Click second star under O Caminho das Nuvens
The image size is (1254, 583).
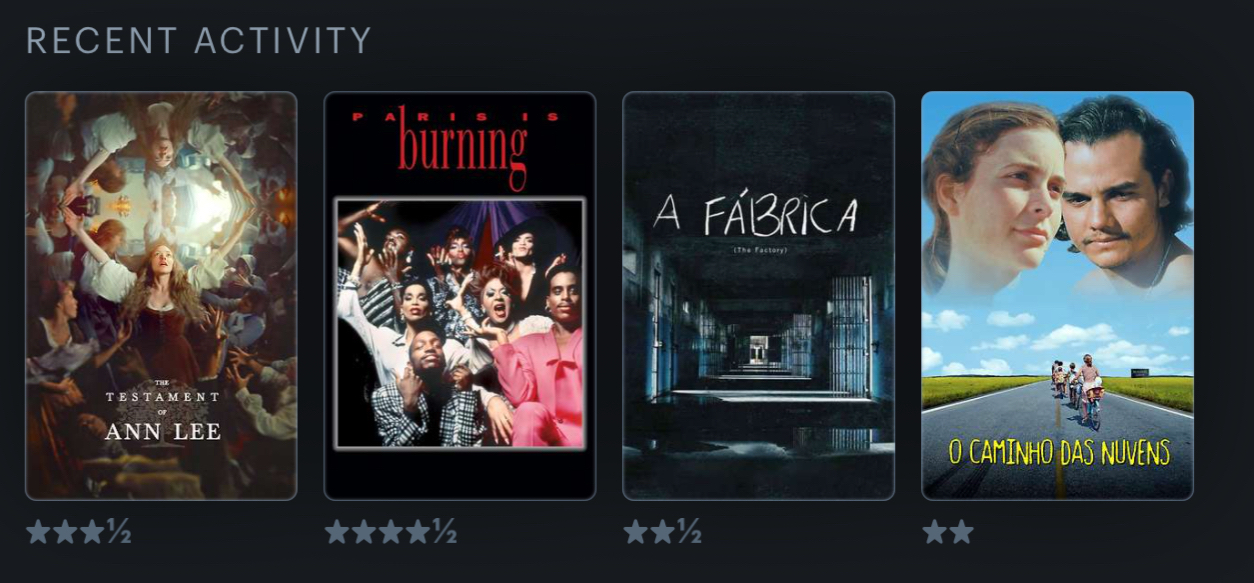pos(961,532)
